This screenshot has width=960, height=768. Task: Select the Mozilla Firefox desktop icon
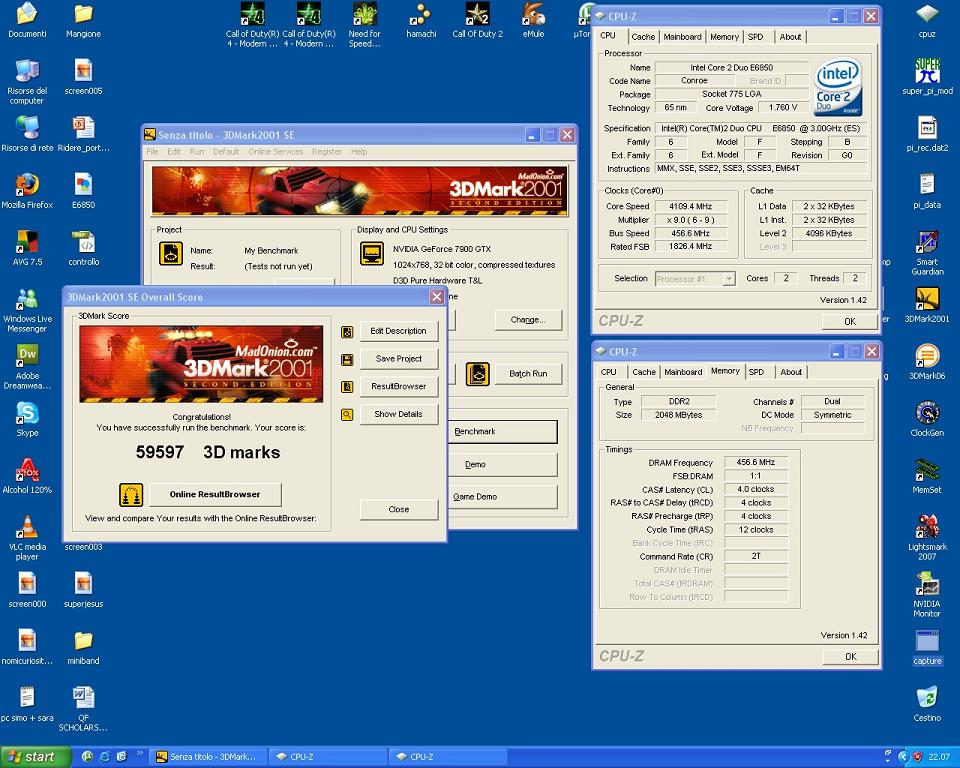(27, 190)
